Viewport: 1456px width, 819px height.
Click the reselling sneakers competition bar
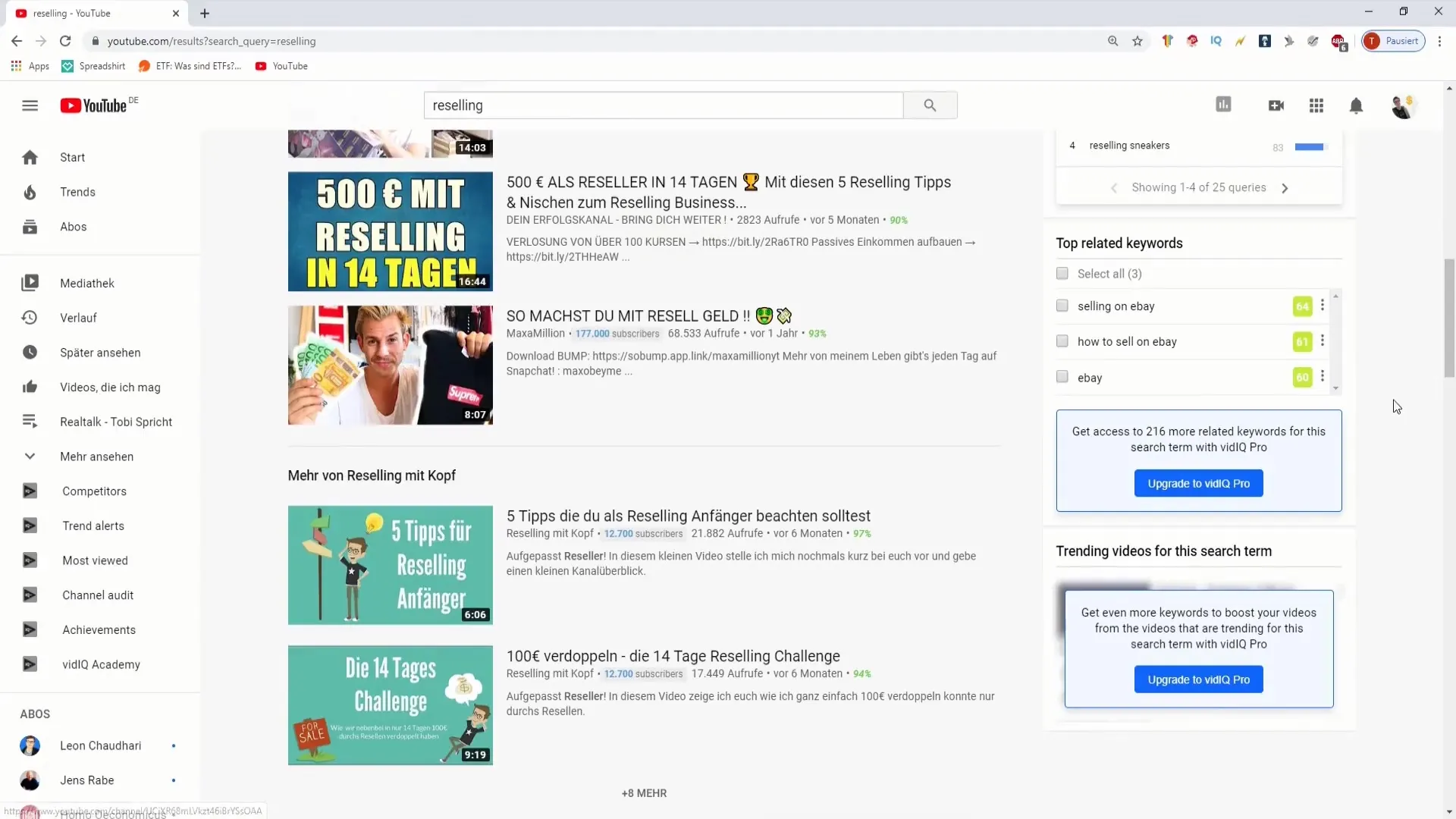pyautogui.click(x=1310, y=146)
